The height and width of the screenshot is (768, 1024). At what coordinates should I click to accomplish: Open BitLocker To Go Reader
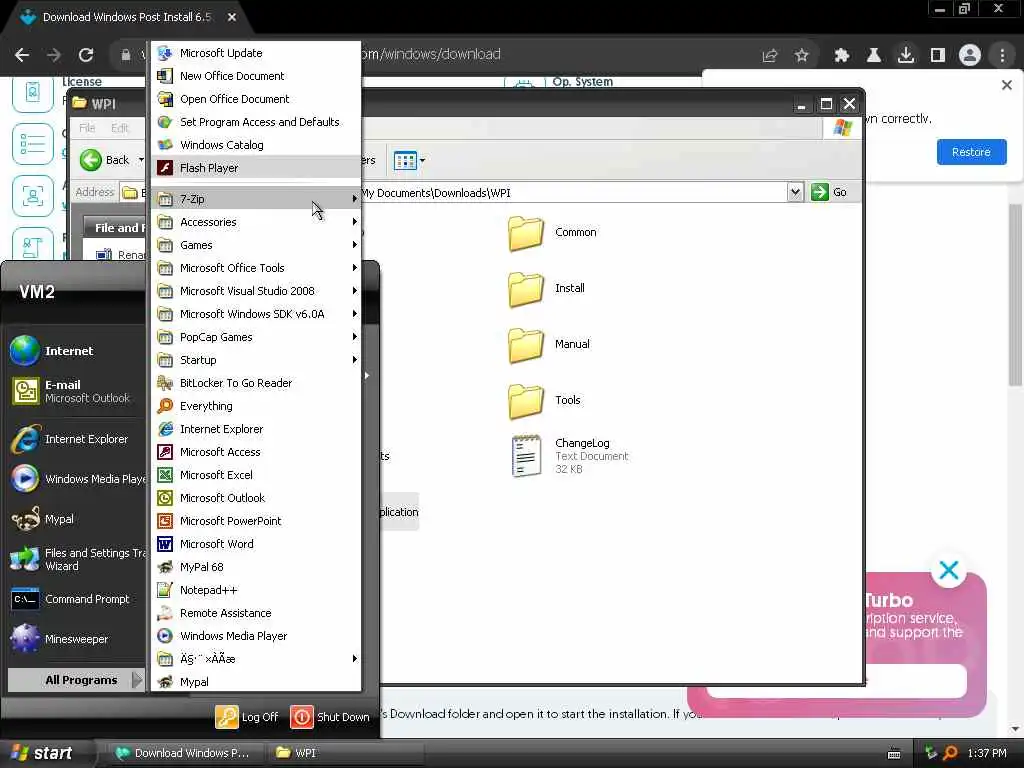click(255, 383)
